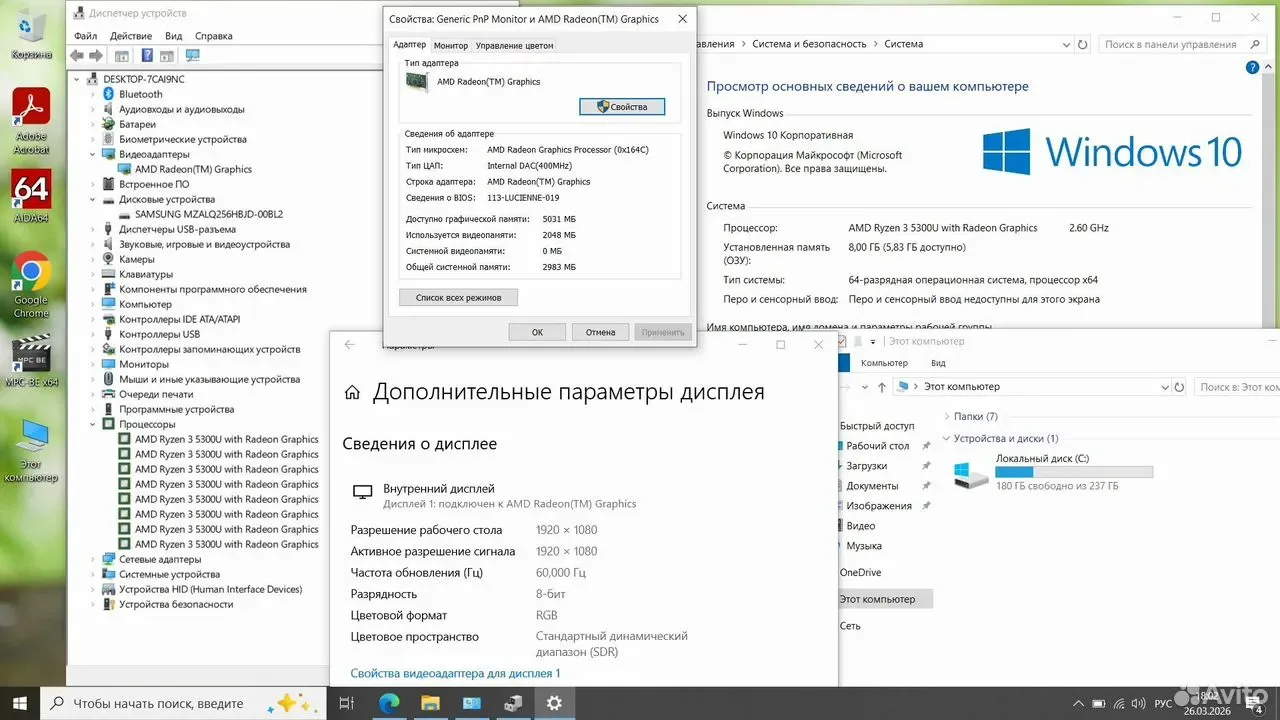Open the Файл menu in Device Manager
The height and width of the screenshot is (720, 1280).
coord(85,36)
